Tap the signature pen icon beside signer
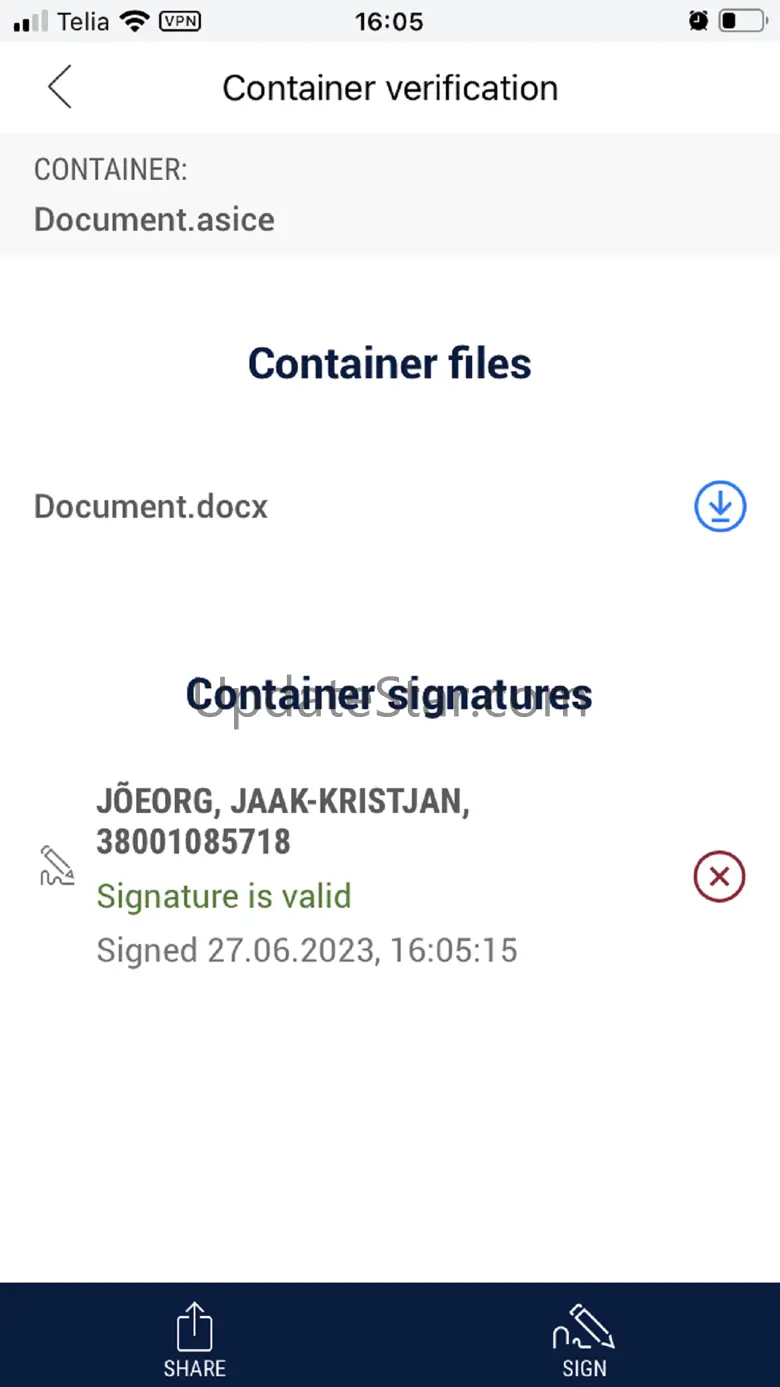This screenshot has height=1387, width=780. 57,866
